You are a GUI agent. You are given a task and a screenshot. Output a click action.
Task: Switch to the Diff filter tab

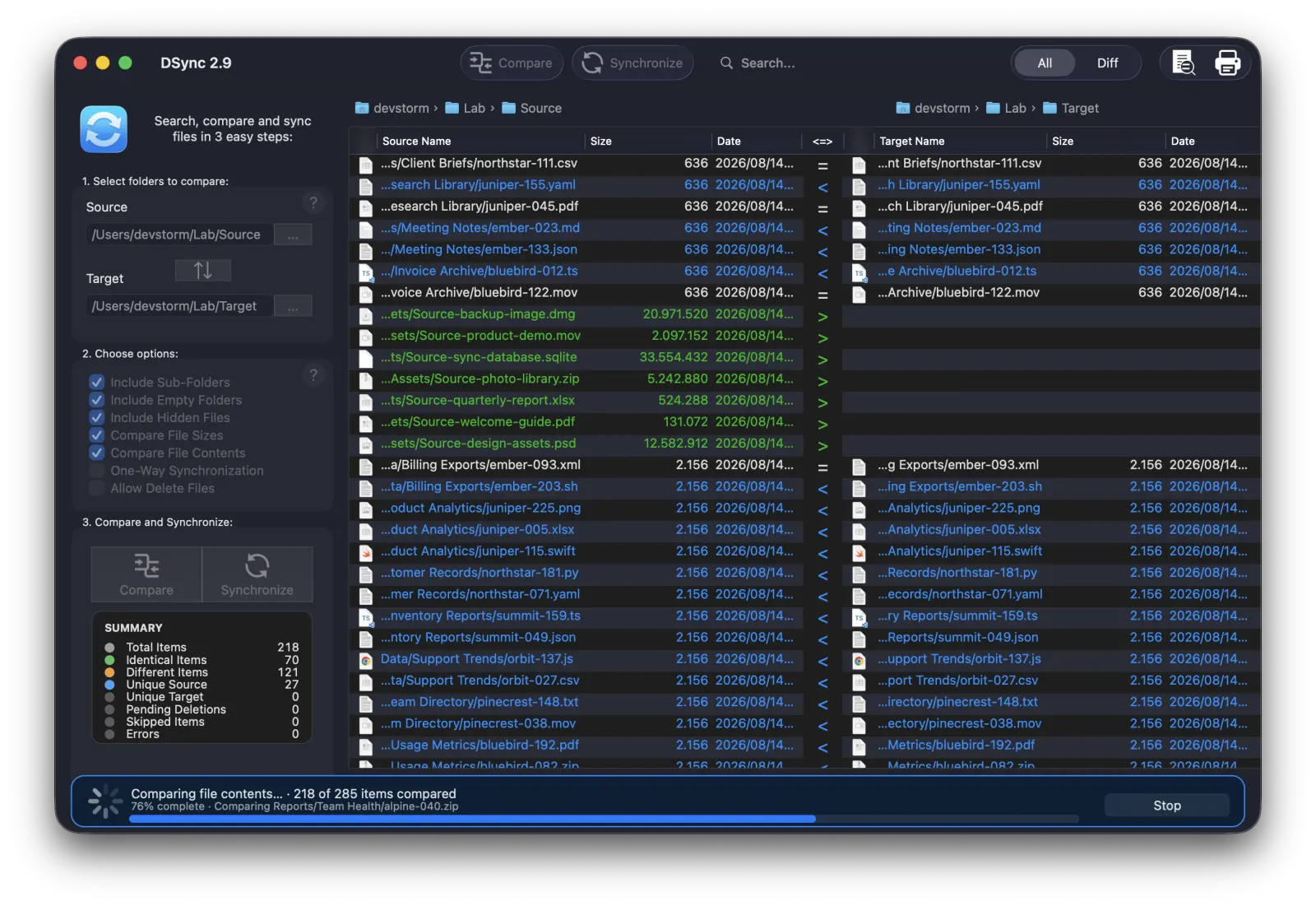(x=1107, y=63)
